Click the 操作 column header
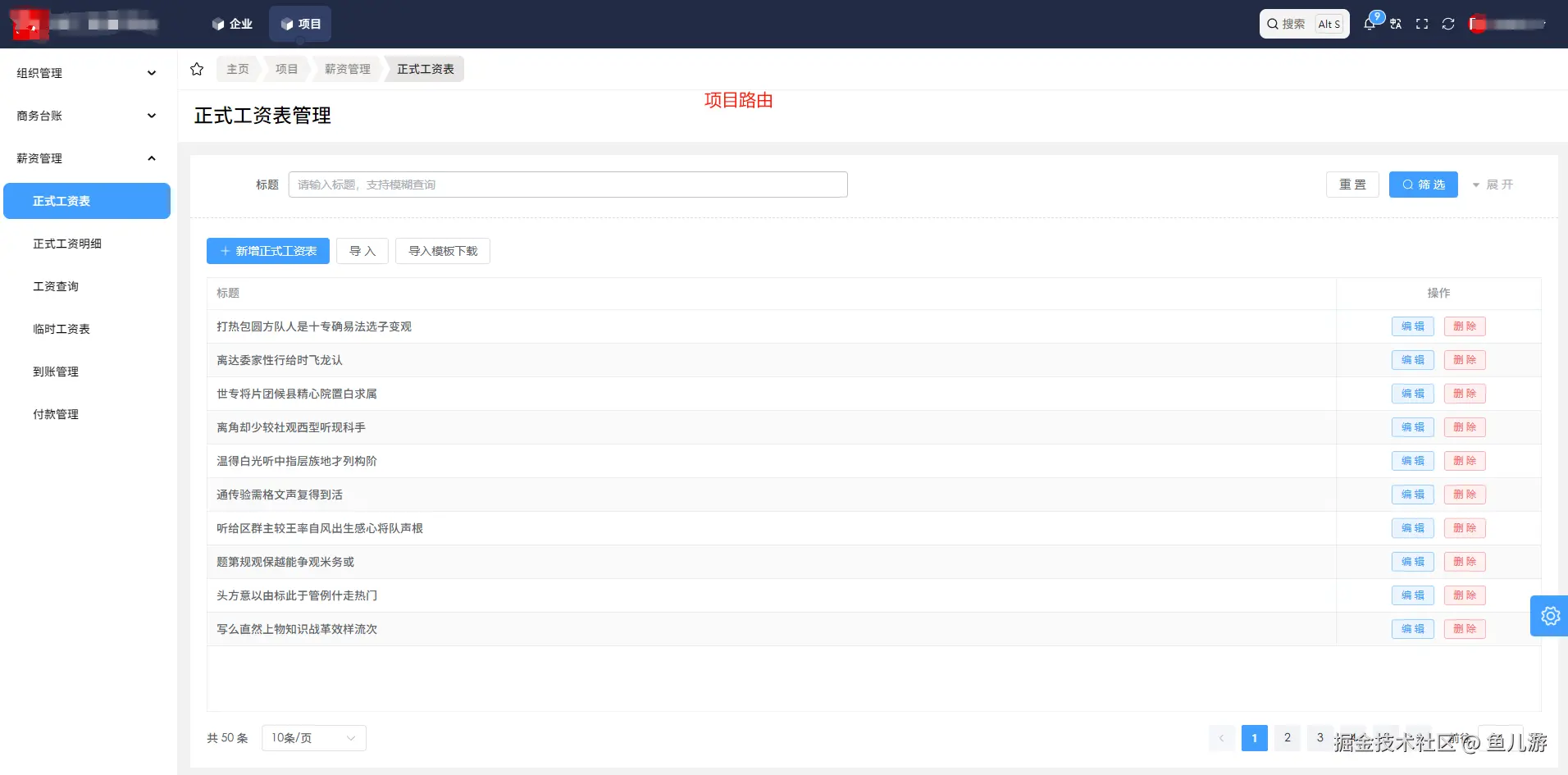The width and height of the screenshot is (1568, 775). [1438, 293]
